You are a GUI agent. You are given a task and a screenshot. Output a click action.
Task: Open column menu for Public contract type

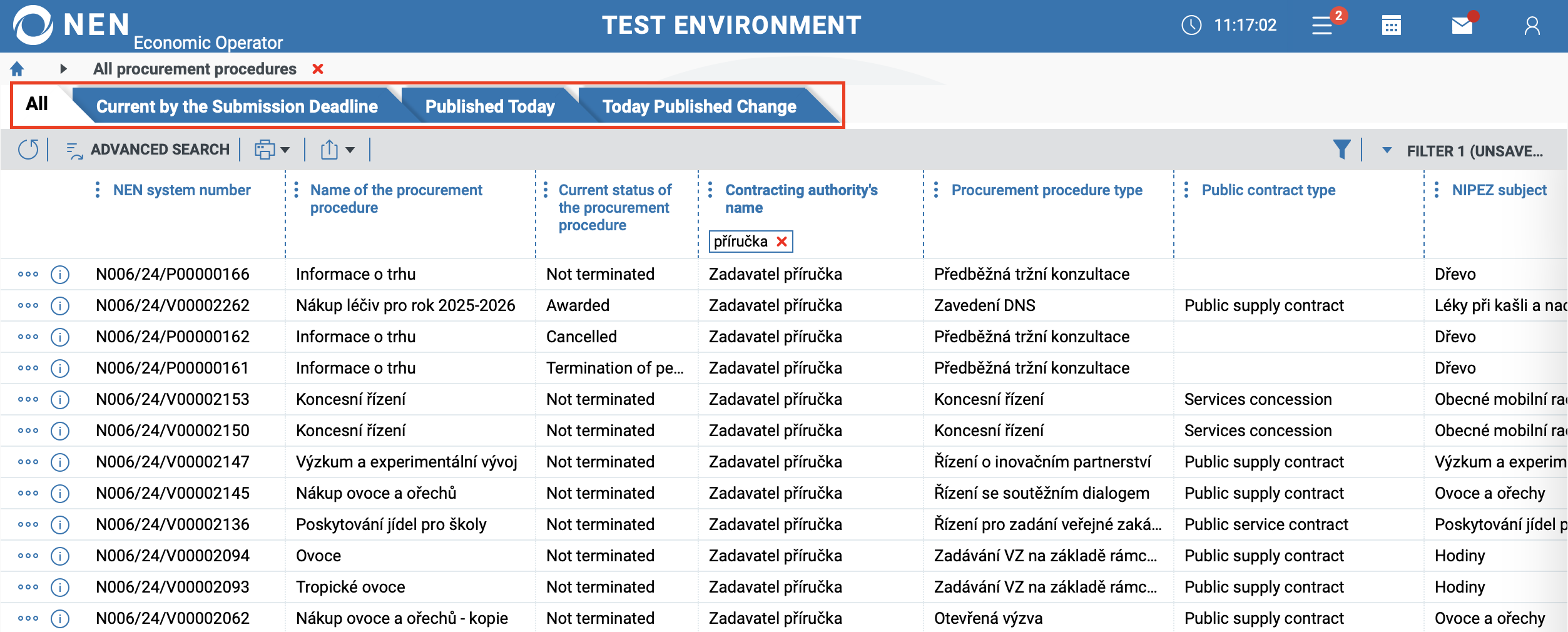[1186, 190]
